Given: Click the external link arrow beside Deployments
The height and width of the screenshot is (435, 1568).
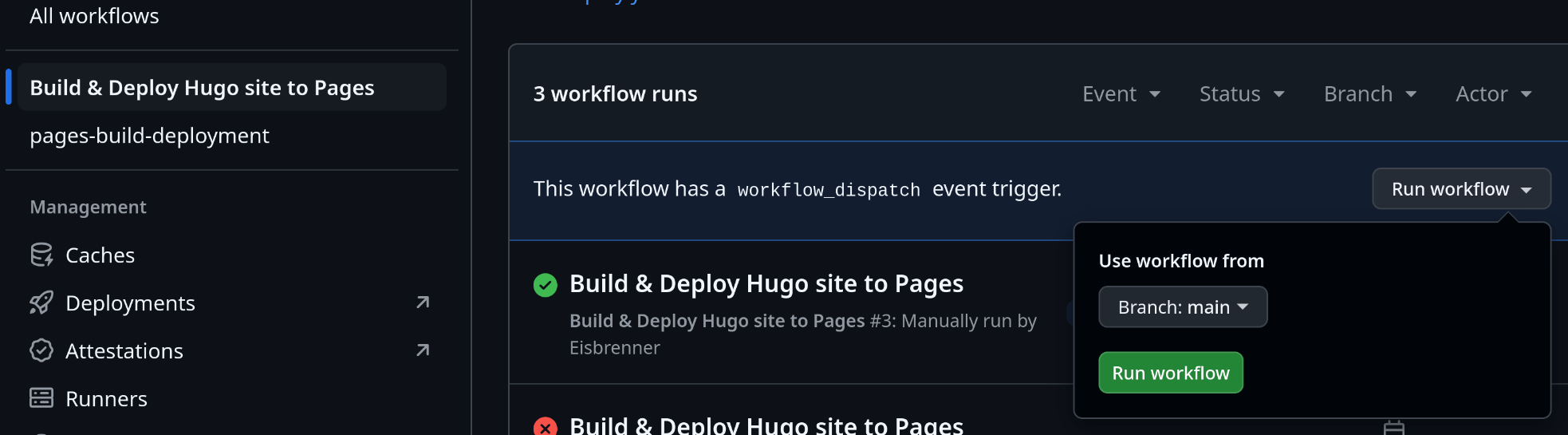Looking at the screenshot, I should point(423,303).
